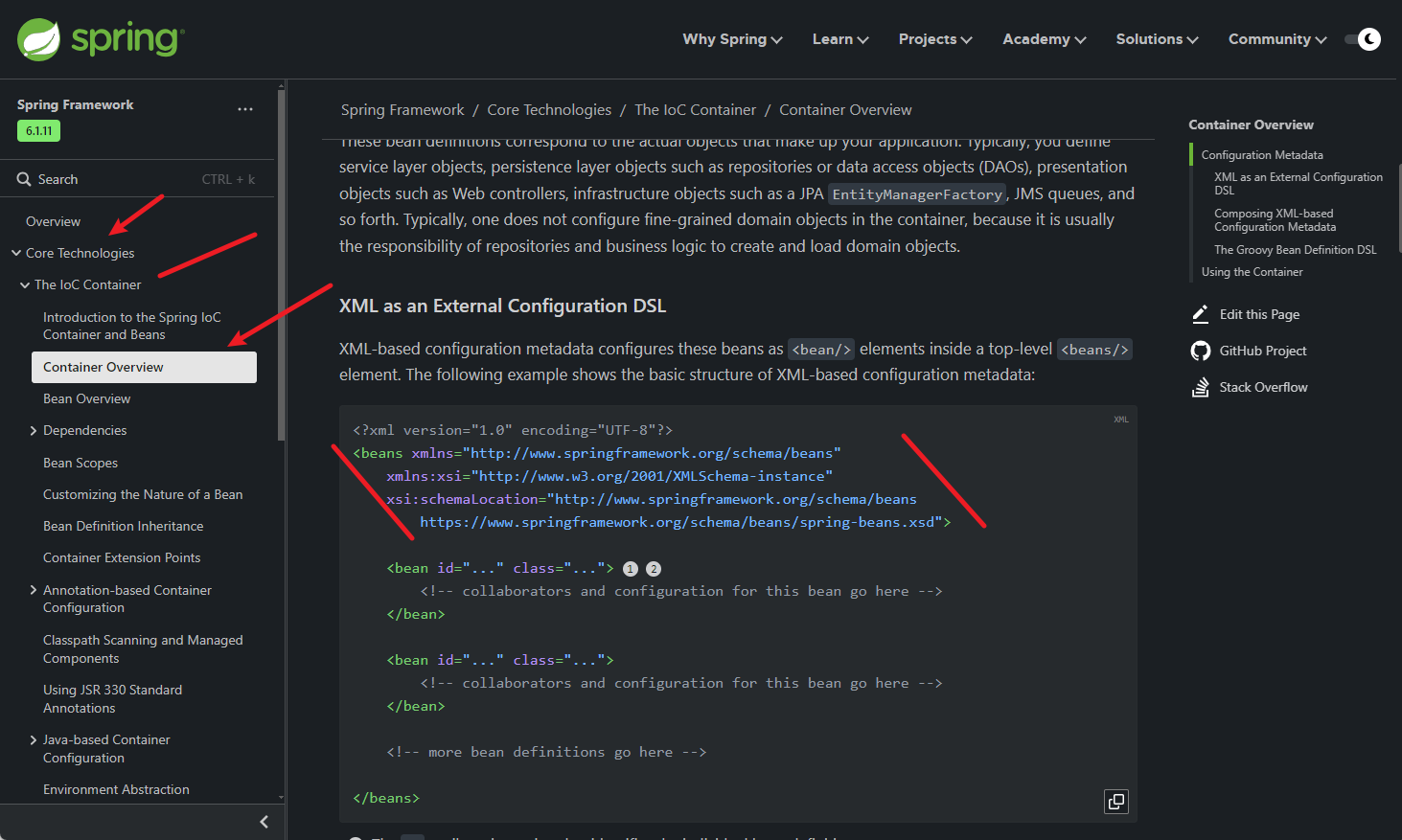Expand Java-based Container Configuration chevron
Image resolution: width=1402 pixels, height=840 pixels.
(x=34, y=739)
